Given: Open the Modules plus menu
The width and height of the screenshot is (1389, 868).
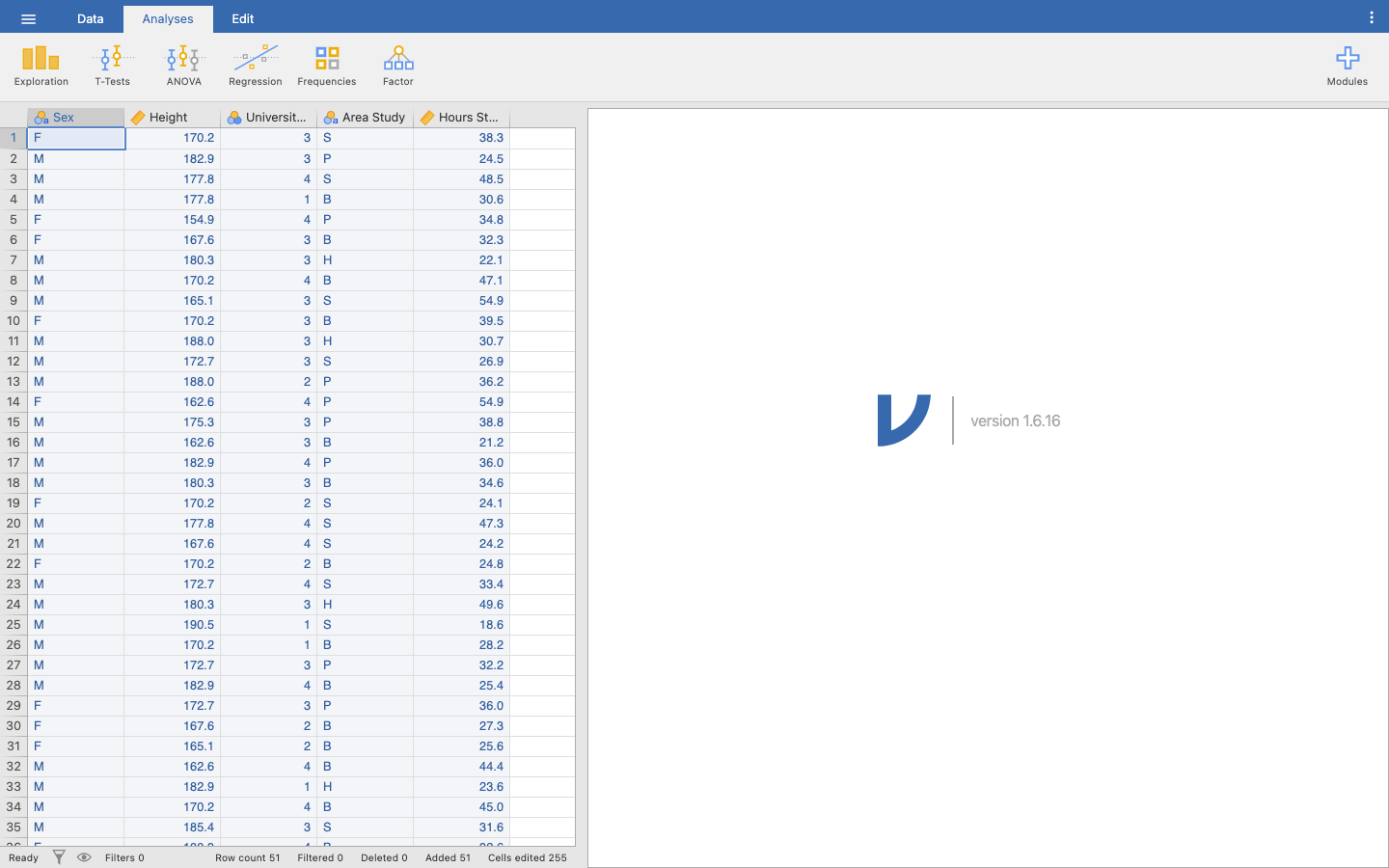Looking at the screenshot, I should click(1348, 66).
